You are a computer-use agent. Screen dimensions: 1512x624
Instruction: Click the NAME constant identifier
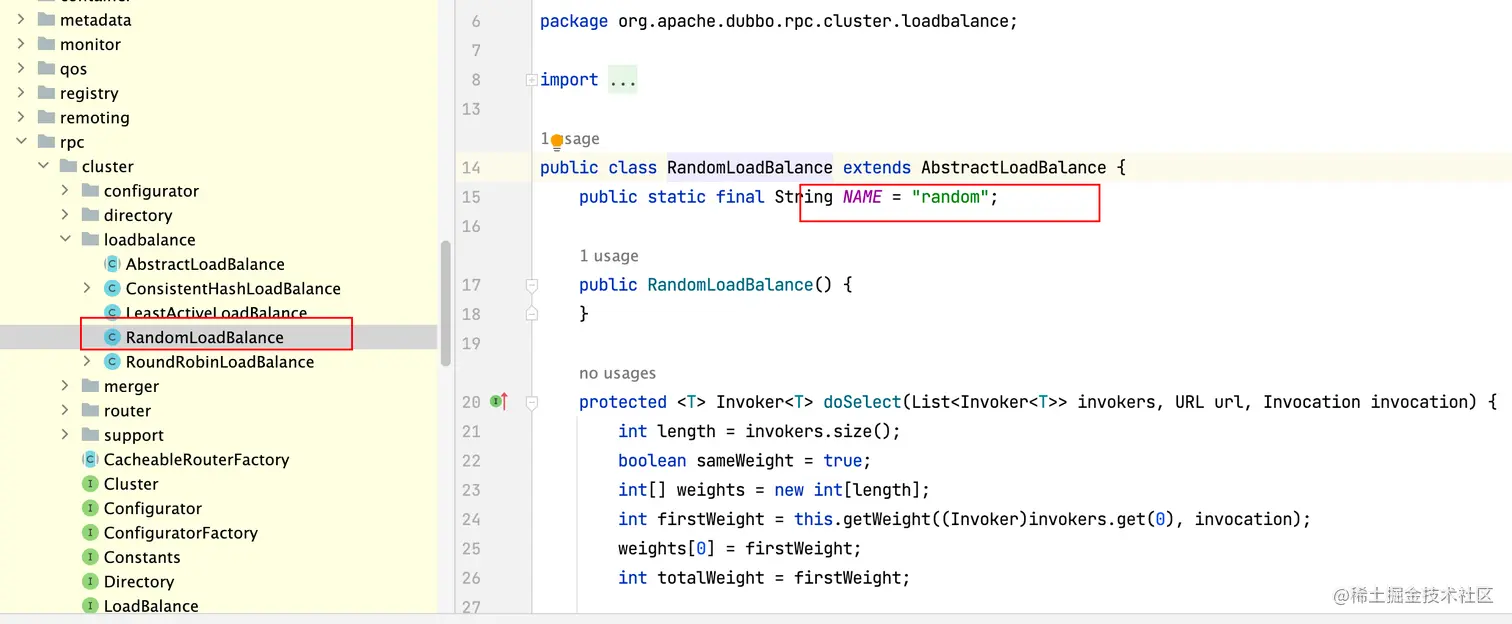[x=862, y=197]
